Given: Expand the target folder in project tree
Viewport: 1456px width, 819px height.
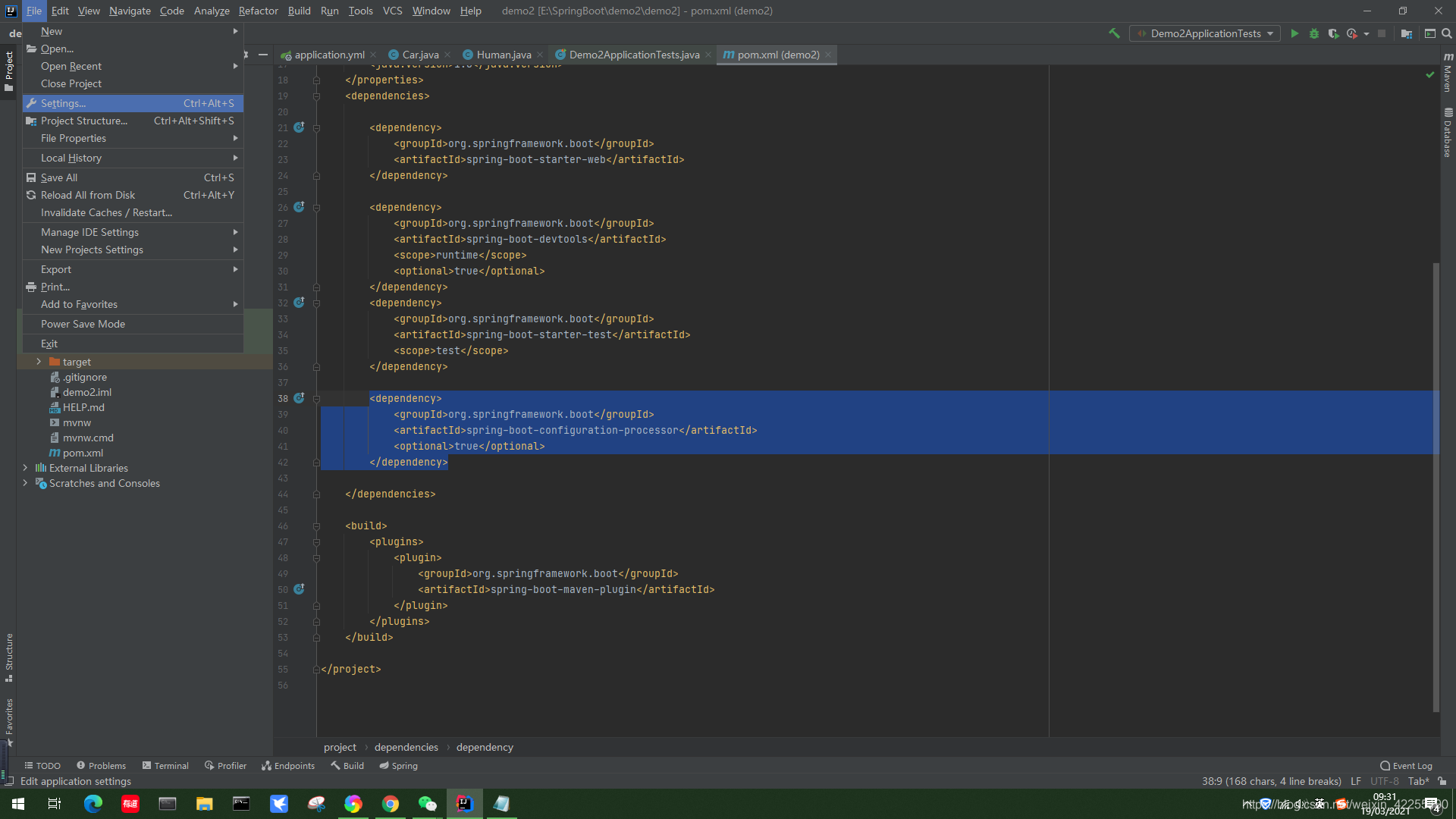Looking at the screenshot, I should 39,362.
